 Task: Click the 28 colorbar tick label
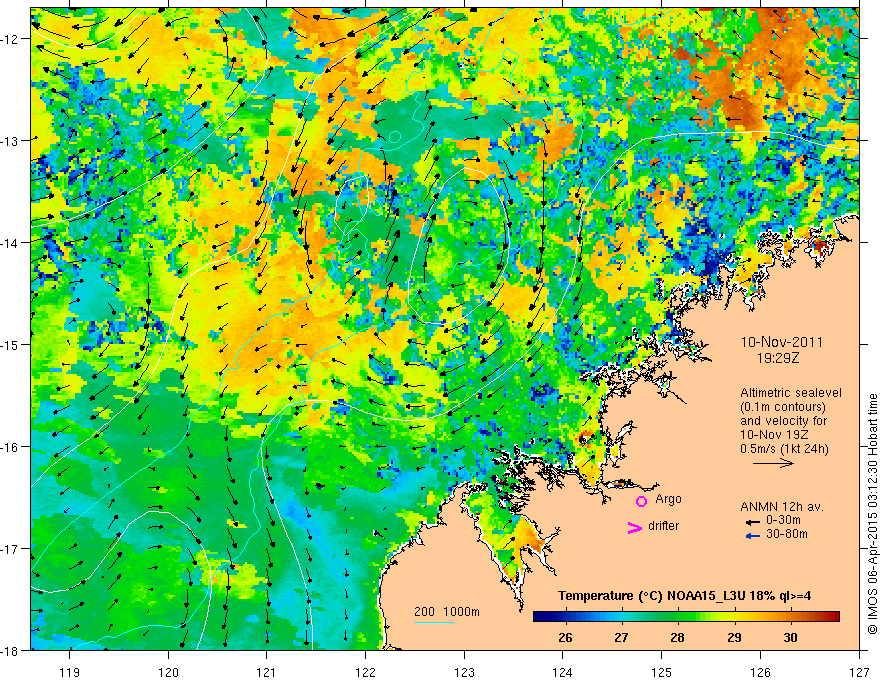click(677, 637)
